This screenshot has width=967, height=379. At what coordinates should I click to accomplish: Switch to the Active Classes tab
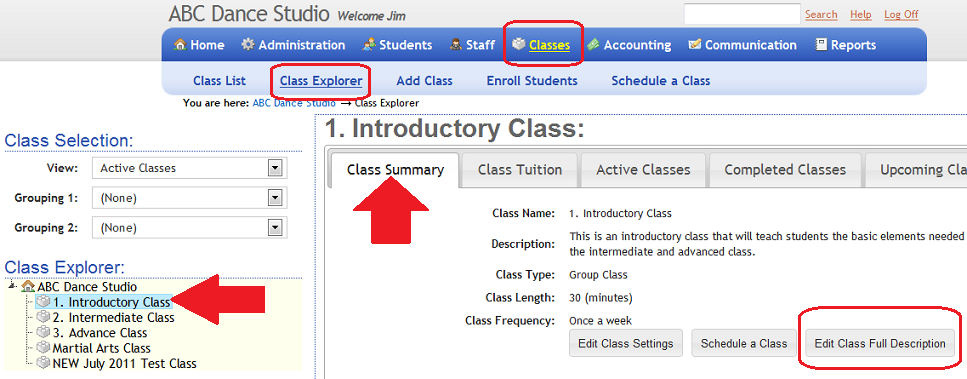[x=643, y=170]
